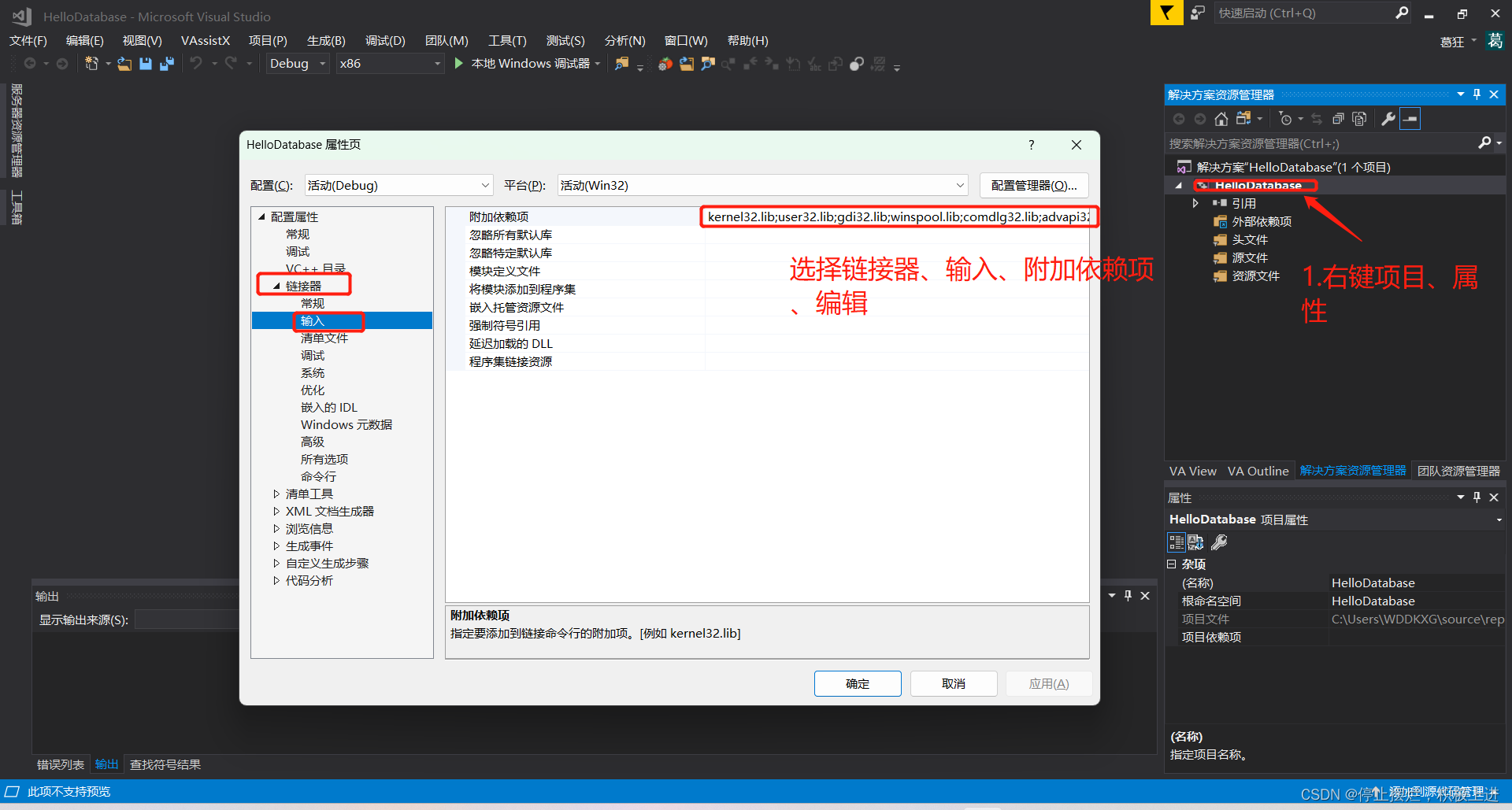Expand the 引用 node in Solution Explorer
This screenshot has height=810, width=1512.
[x=1195, y=203]
